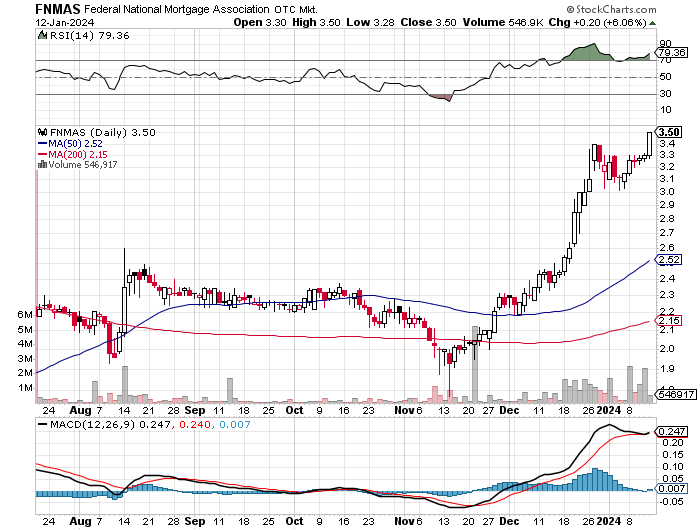Click the black MACD legend line
This screenshot has width=700, height=530.
(43, 424)
